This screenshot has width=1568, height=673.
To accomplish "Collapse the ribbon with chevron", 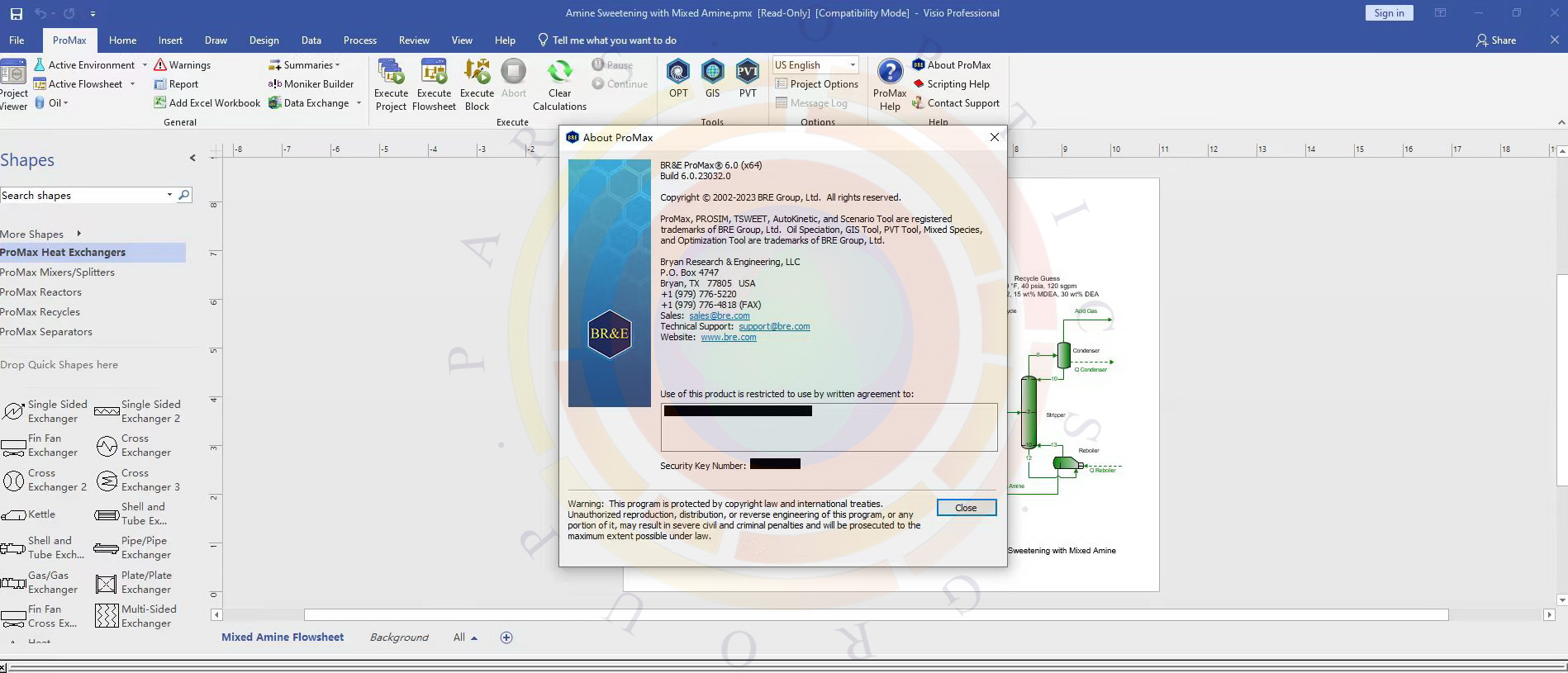I will [1561, 122].
